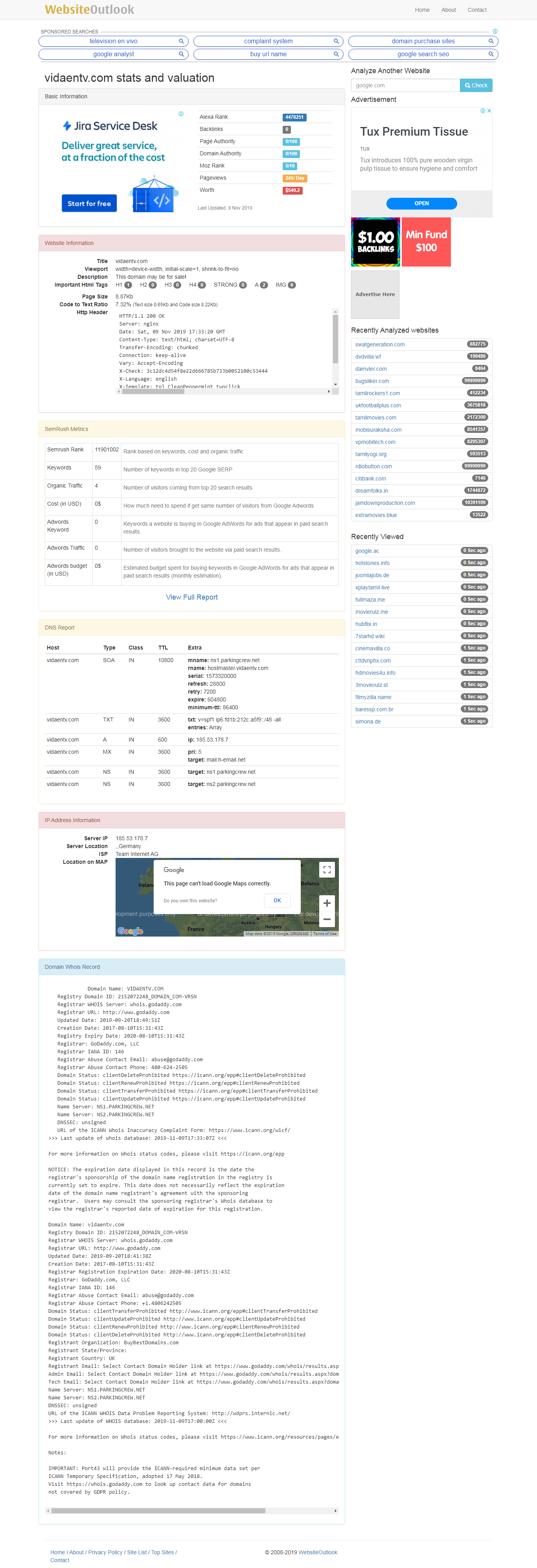This screenshot has height=1568, width=537.
Task: Open hubflix.in link
Action: point(366,624)
